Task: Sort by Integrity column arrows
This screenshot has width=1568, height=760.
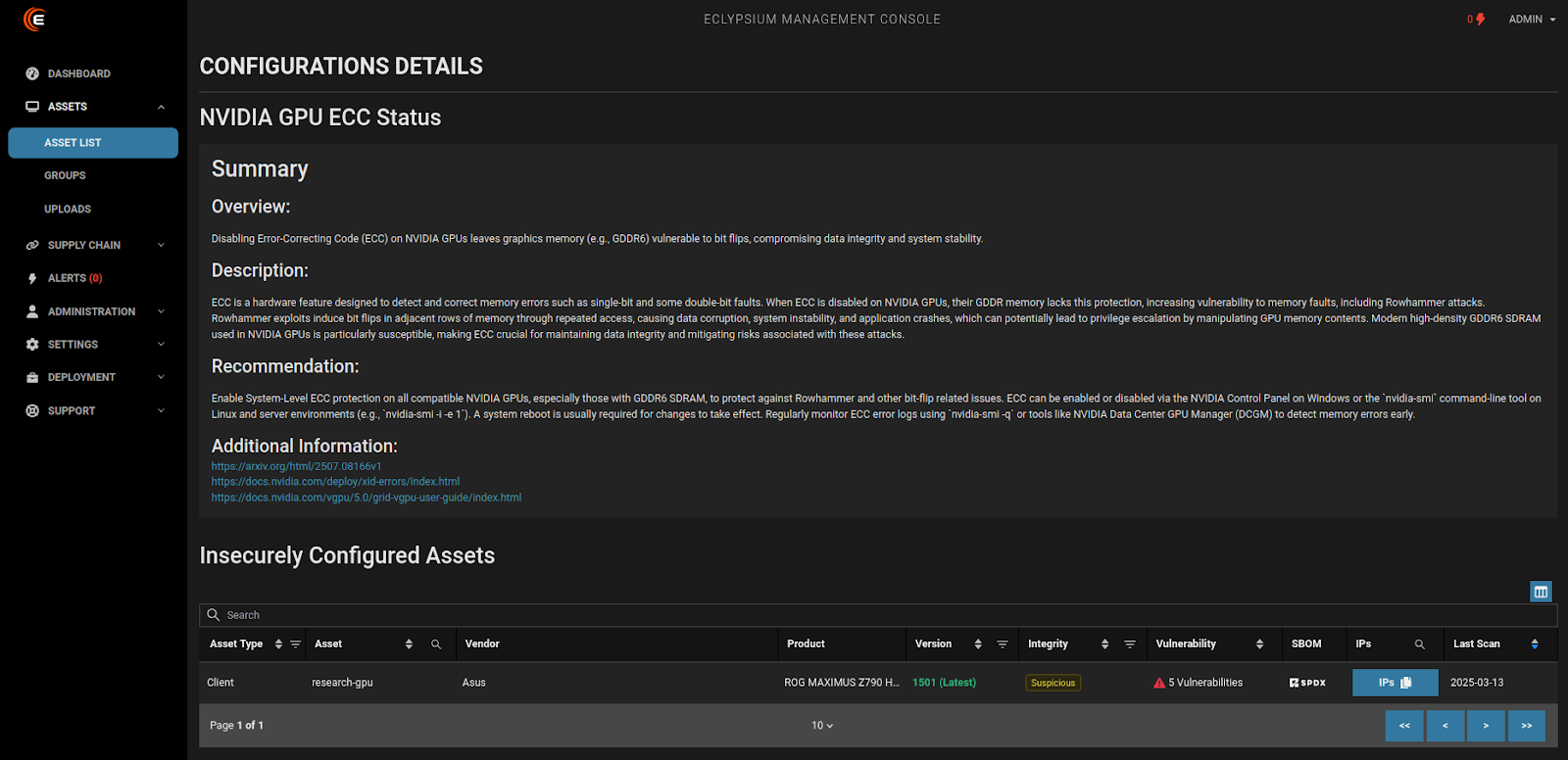Action: (1104, 644)
